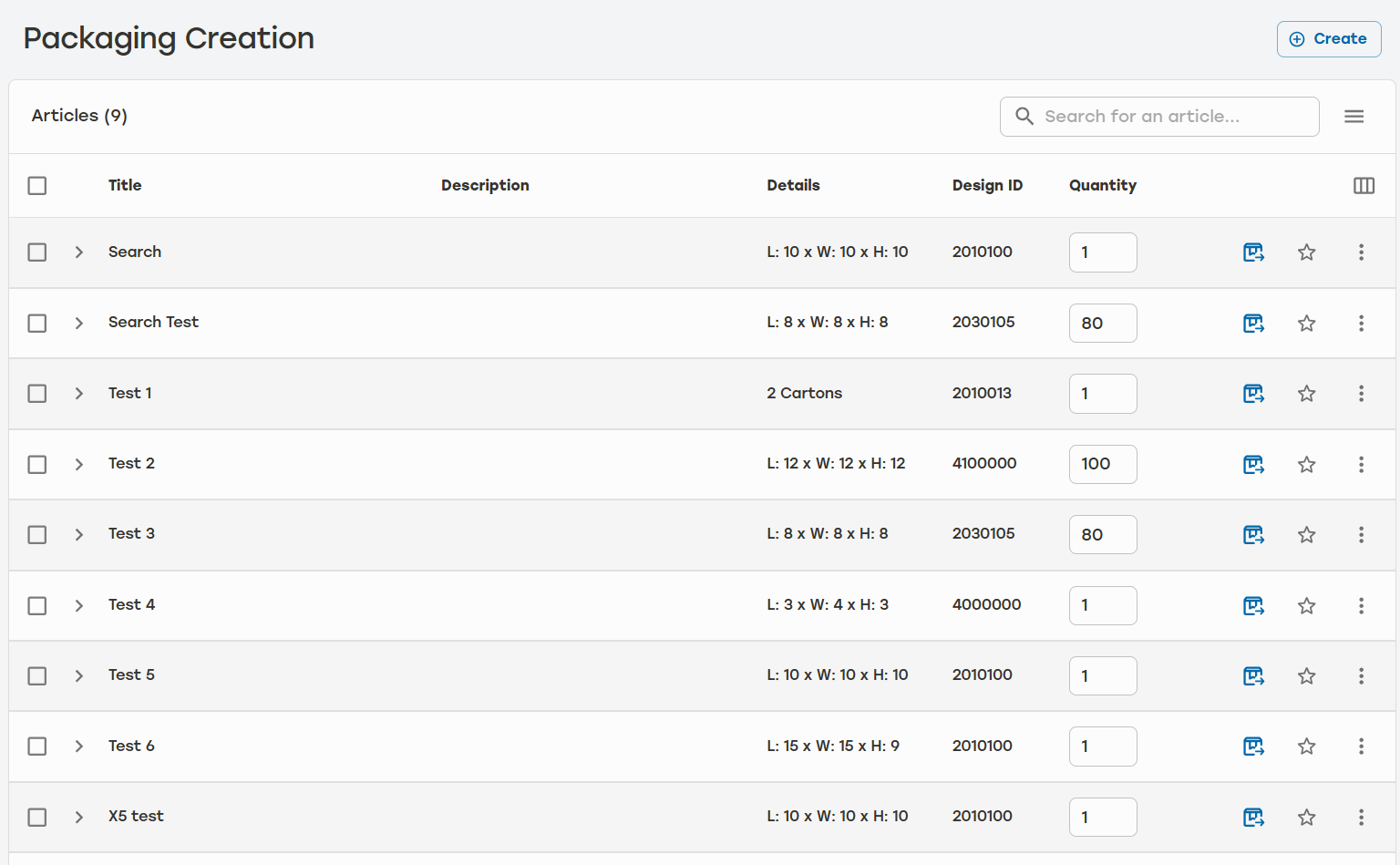Click the '2 Cartons' details text
The height and width of the screenshot is (865, 1400).
tap(804, 393)
